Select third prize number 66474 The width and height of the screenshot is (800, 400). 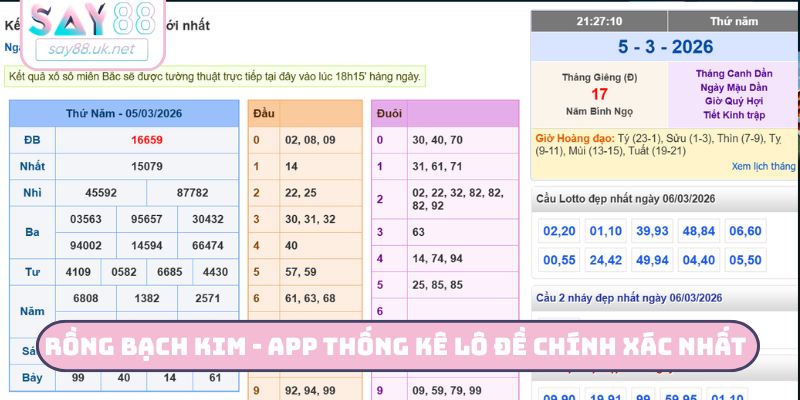[208, 246]
